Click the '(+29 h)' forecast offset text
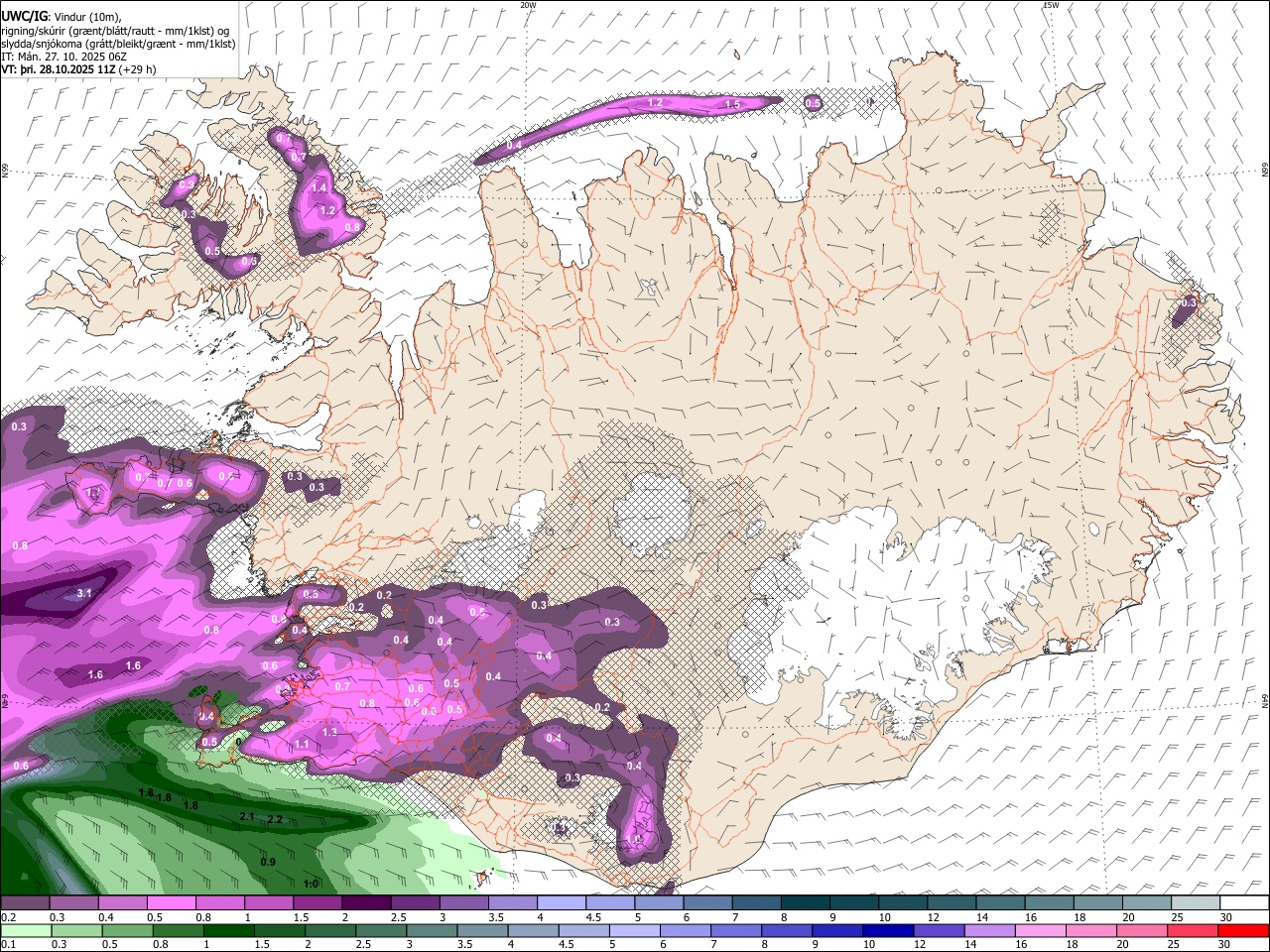 point(138,69)
